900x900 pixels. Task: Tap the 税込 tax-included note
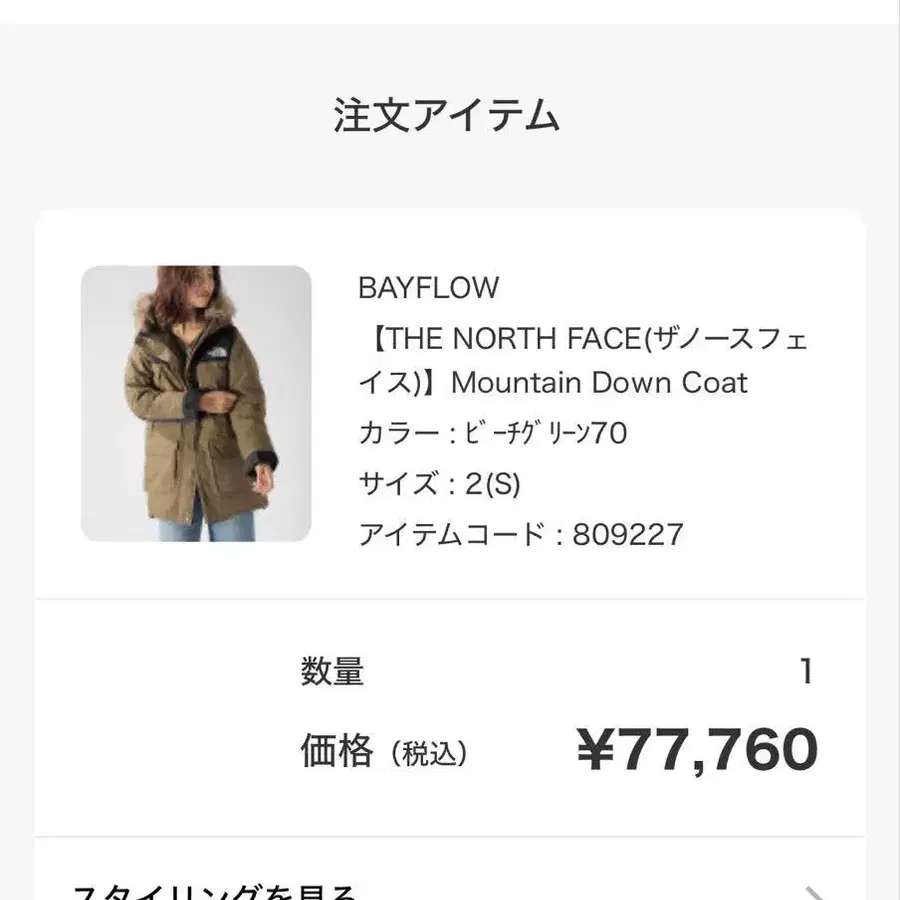[430, 754]
